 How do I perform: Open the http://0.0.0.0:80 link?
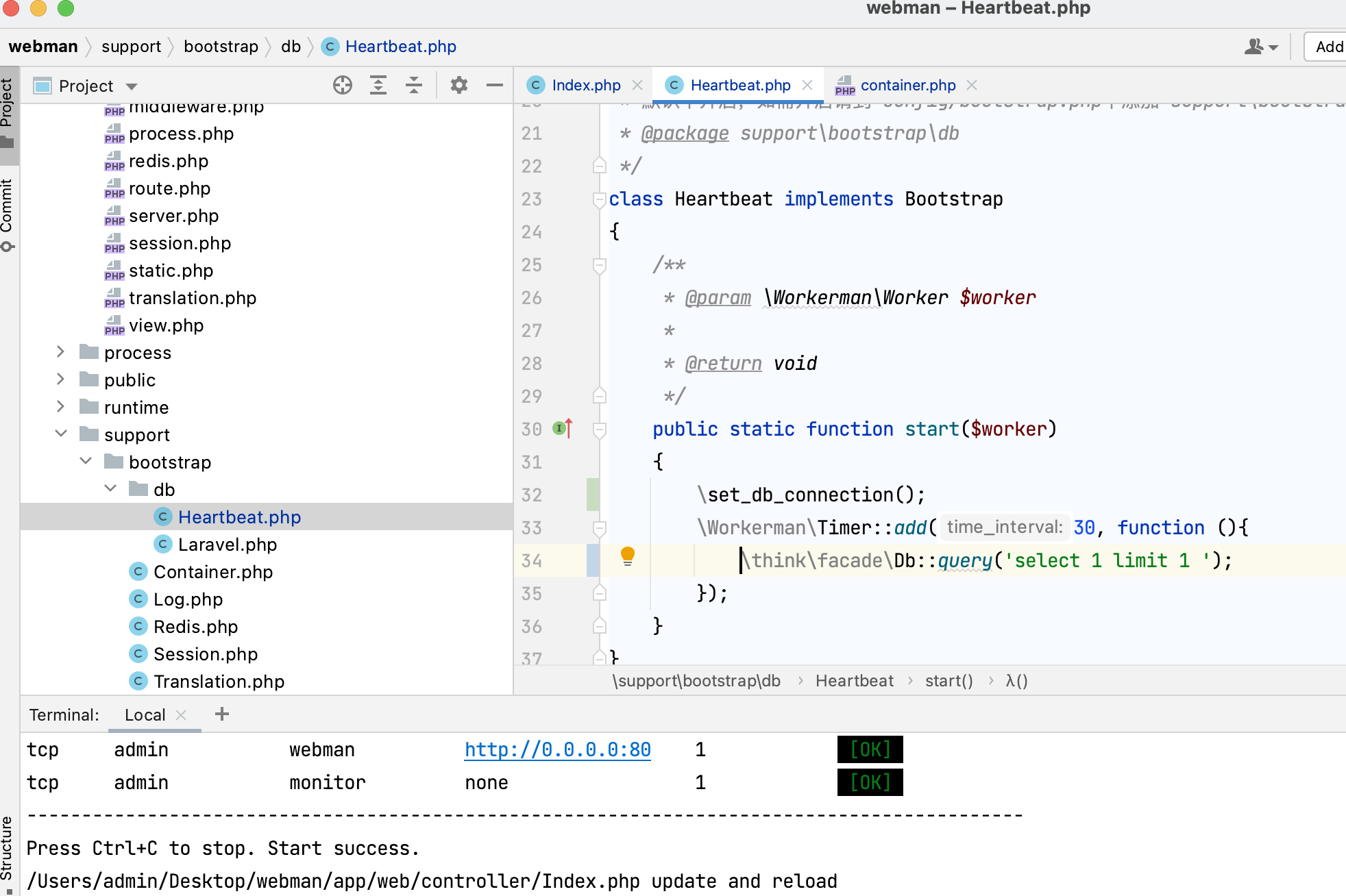point(558,749)
